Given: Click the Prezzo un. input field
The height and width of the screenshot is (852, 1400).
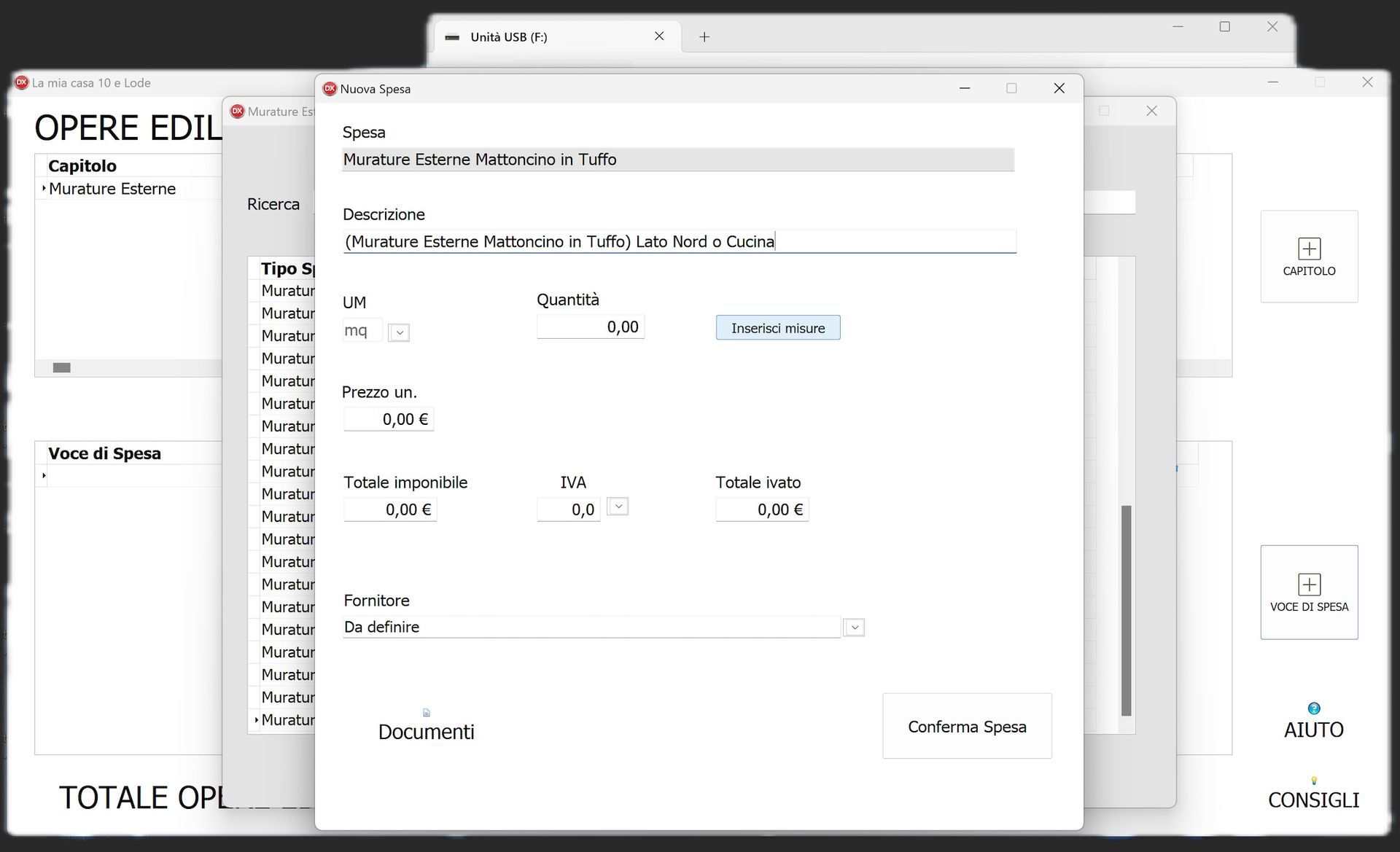Looking at the screenshot, I should 389,419.
